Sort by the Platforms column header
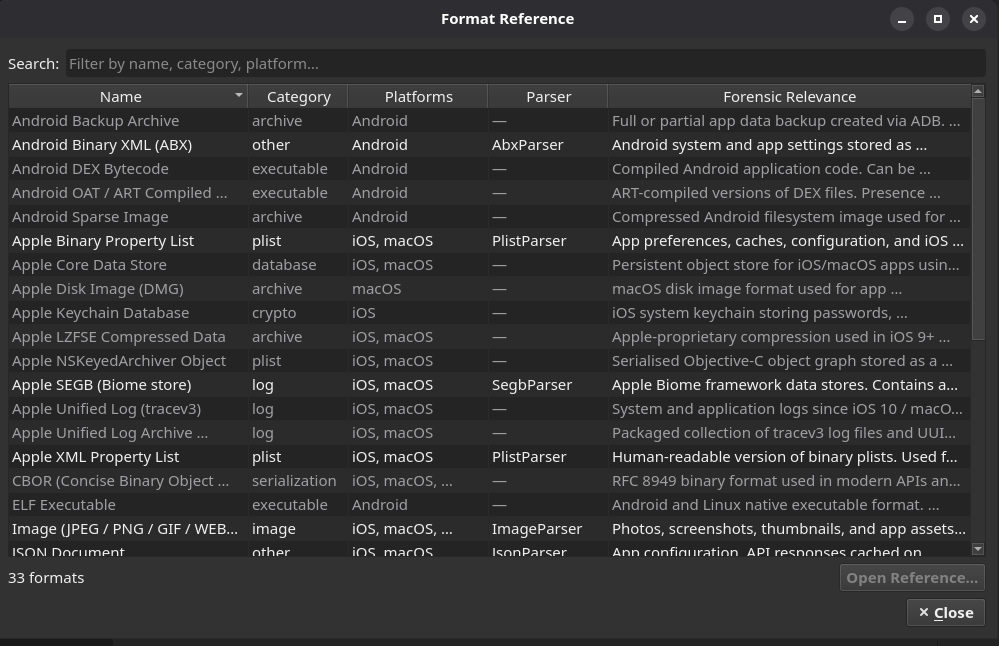The width and height of the screenshot is (999, 646). point(418,97)
